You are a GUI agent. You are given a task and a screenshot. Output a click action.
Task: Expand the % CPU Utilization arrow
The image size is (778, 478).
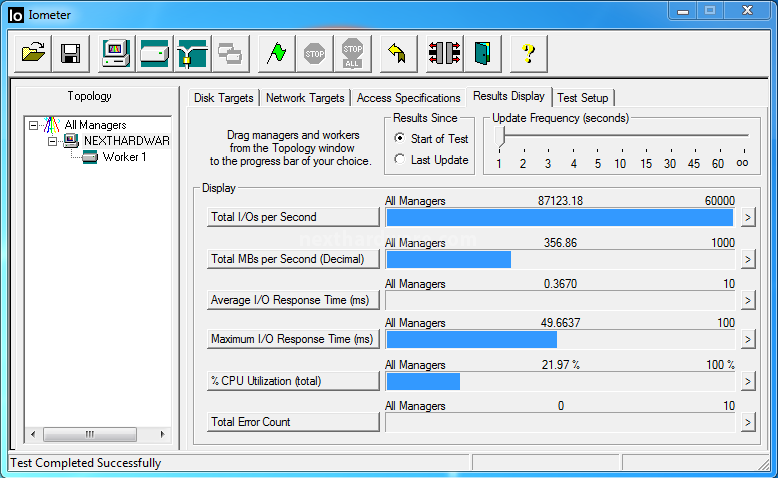click(x=748, y=381)
